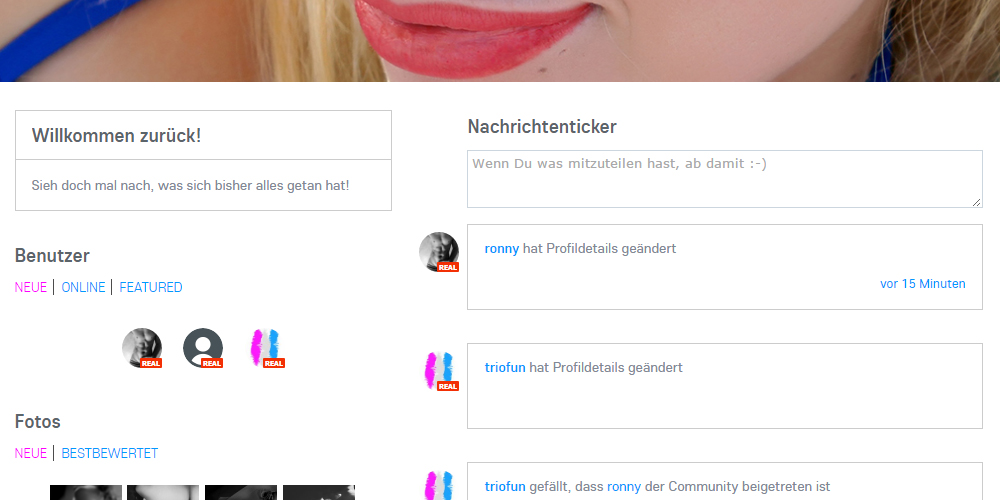Open second photo thumbnail under Fotos
Image resolution: width=1000 pixels, height=500 pixels.
163,492
